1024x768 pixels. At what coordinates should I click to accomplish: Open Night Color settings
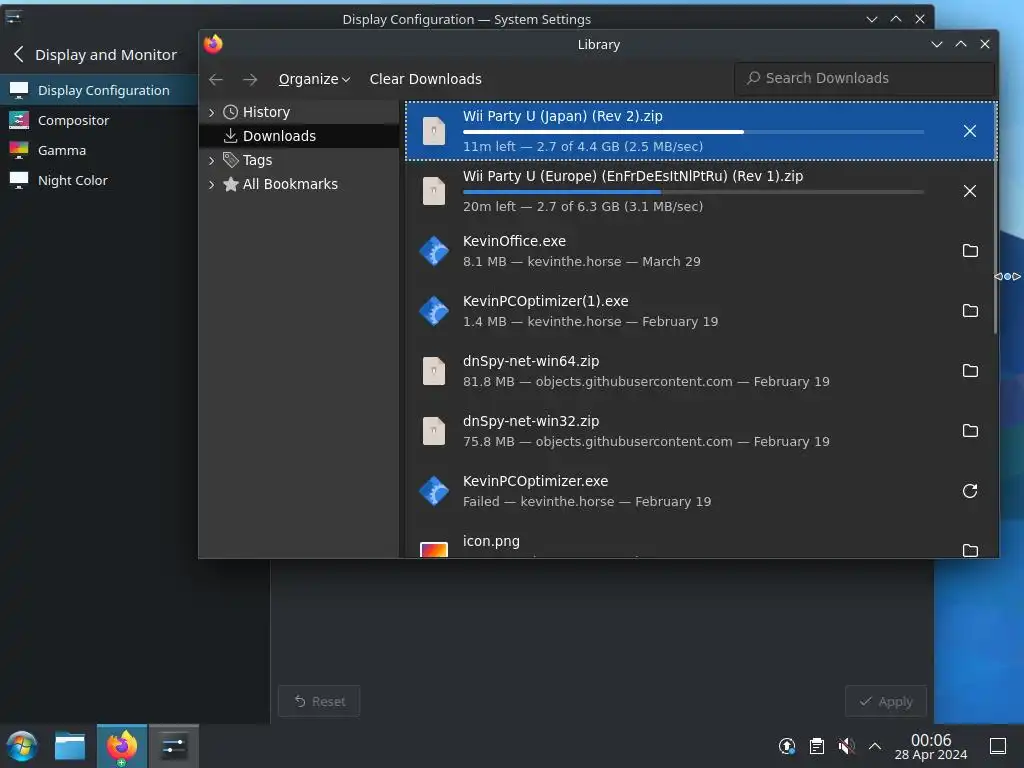pyautogui.click(x=99, y=180)
